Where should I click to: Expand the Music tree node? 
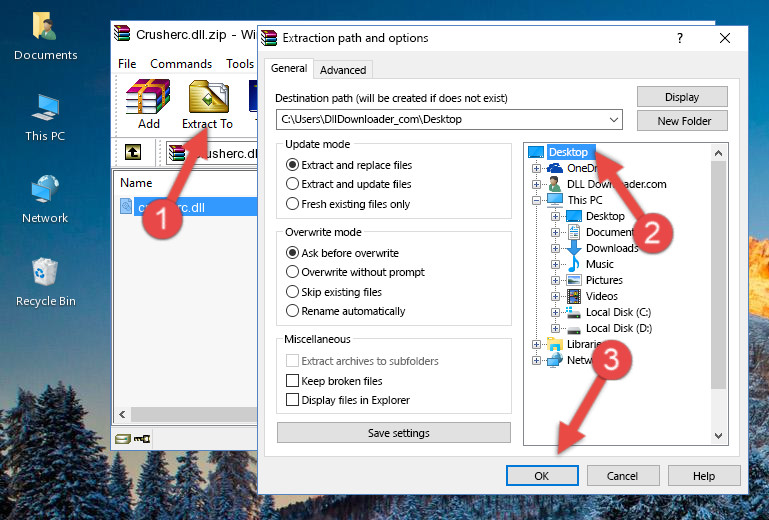click(555, 264)
